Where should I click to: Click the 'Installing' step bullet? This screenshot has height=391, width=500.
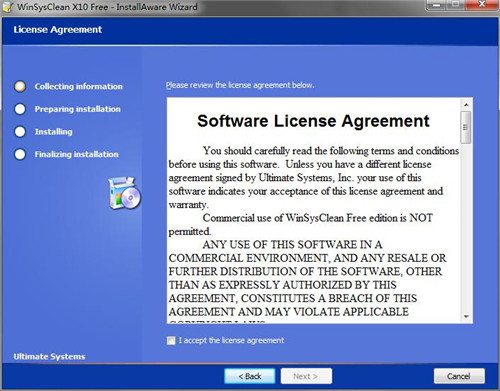click(x=20, y=132)
